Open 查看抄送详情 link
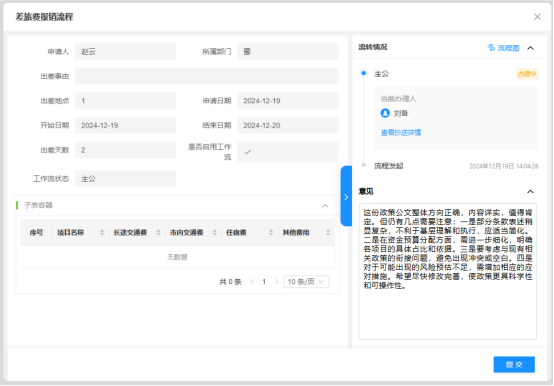 click(401, 133)
